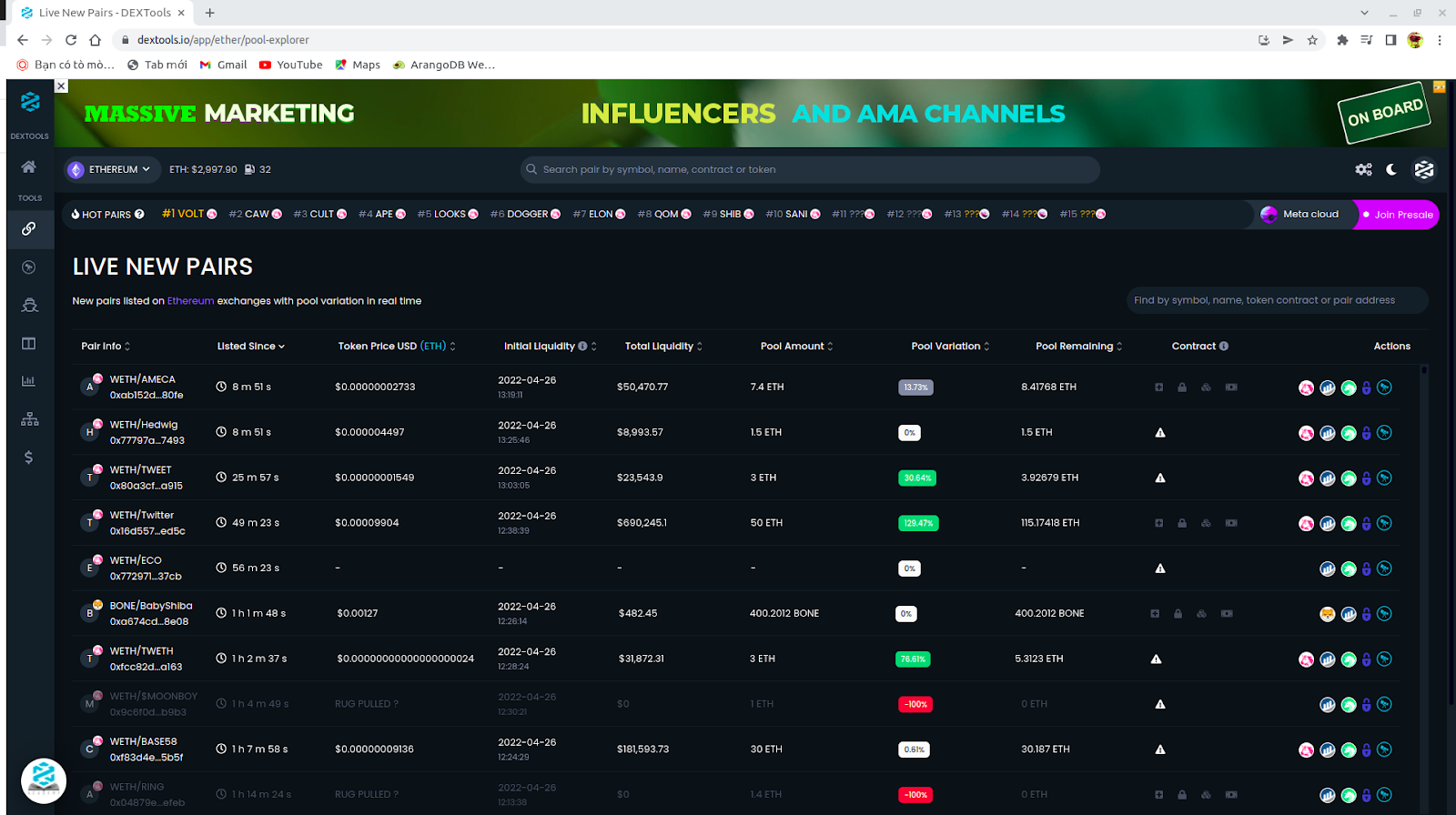Open the telescope sidebar tool icon
The width and height of the screenshot is (1456, 815).
click(29, 267)
